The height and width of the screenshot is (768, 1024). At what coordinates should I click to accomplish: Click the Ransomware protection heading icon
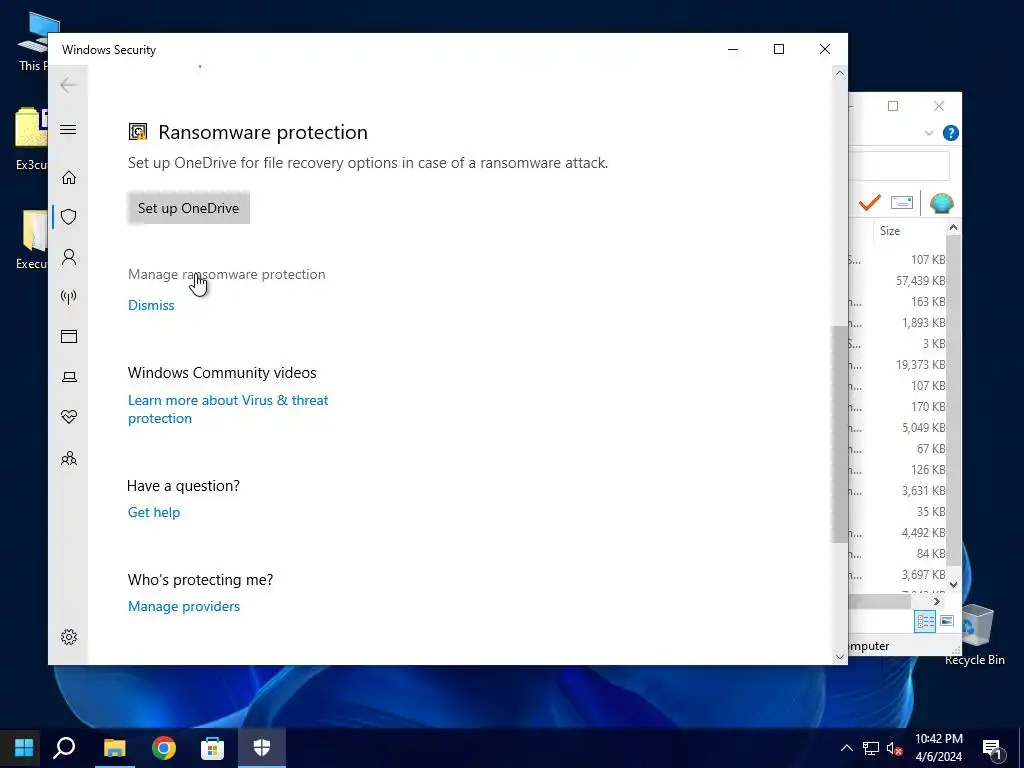[x=138, y=132]
